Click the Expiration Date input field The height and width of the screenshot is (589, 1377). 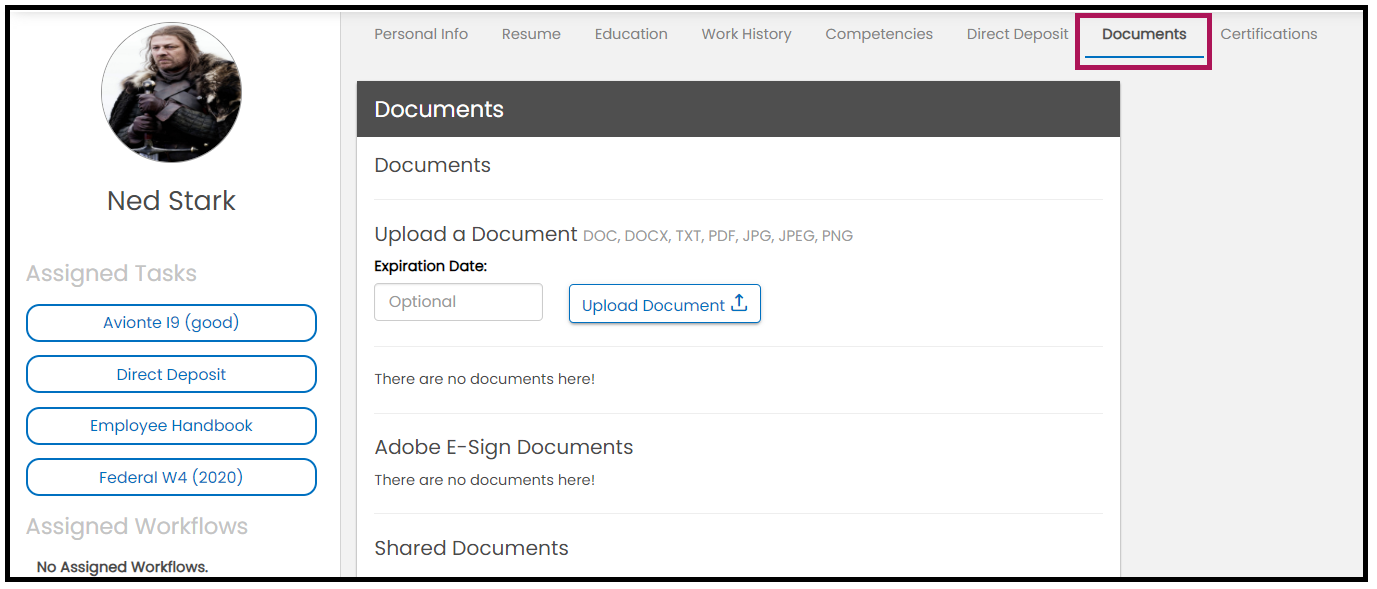(458, 302)
